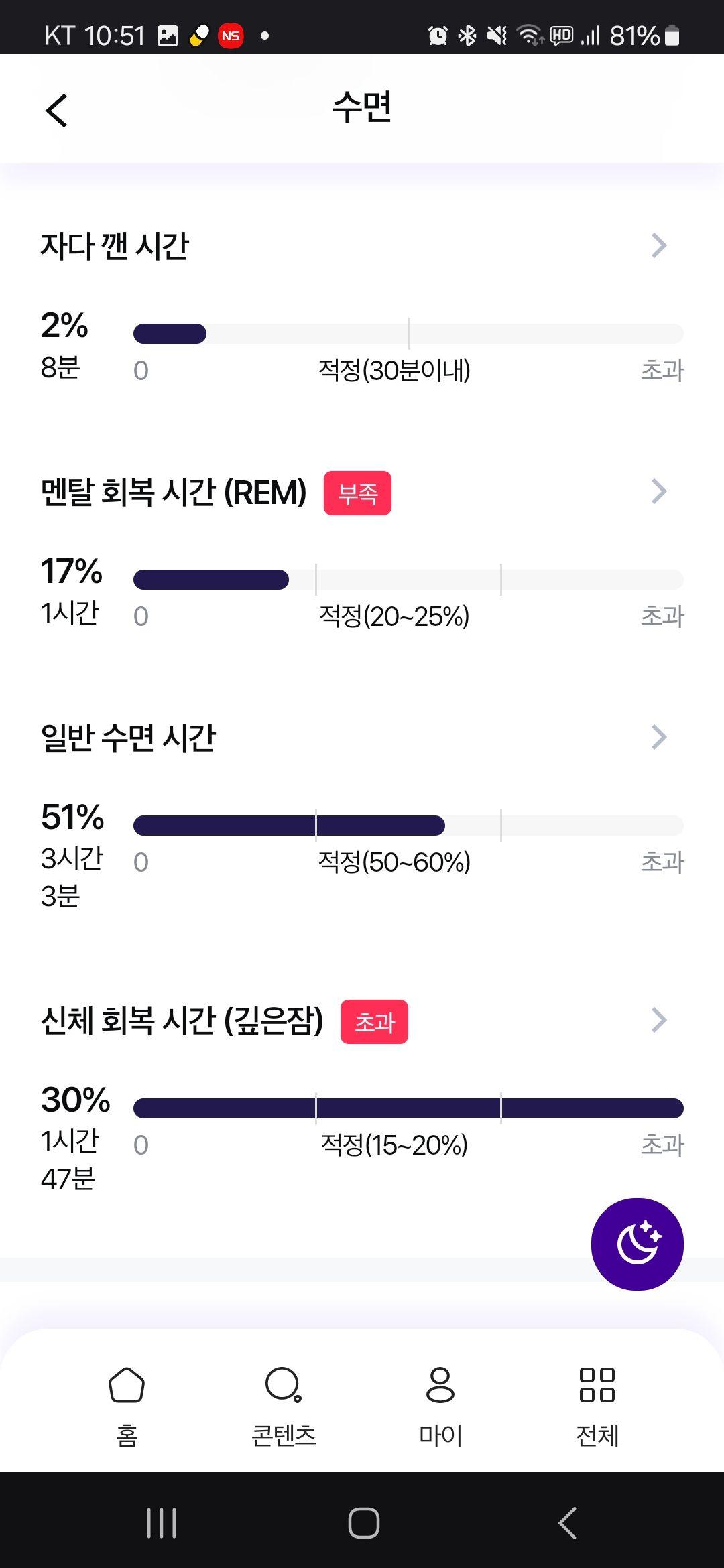724x1568 pixels.
Task: Expand 자다 깬 시간 details chevron
Action: [x=659, y=246]
